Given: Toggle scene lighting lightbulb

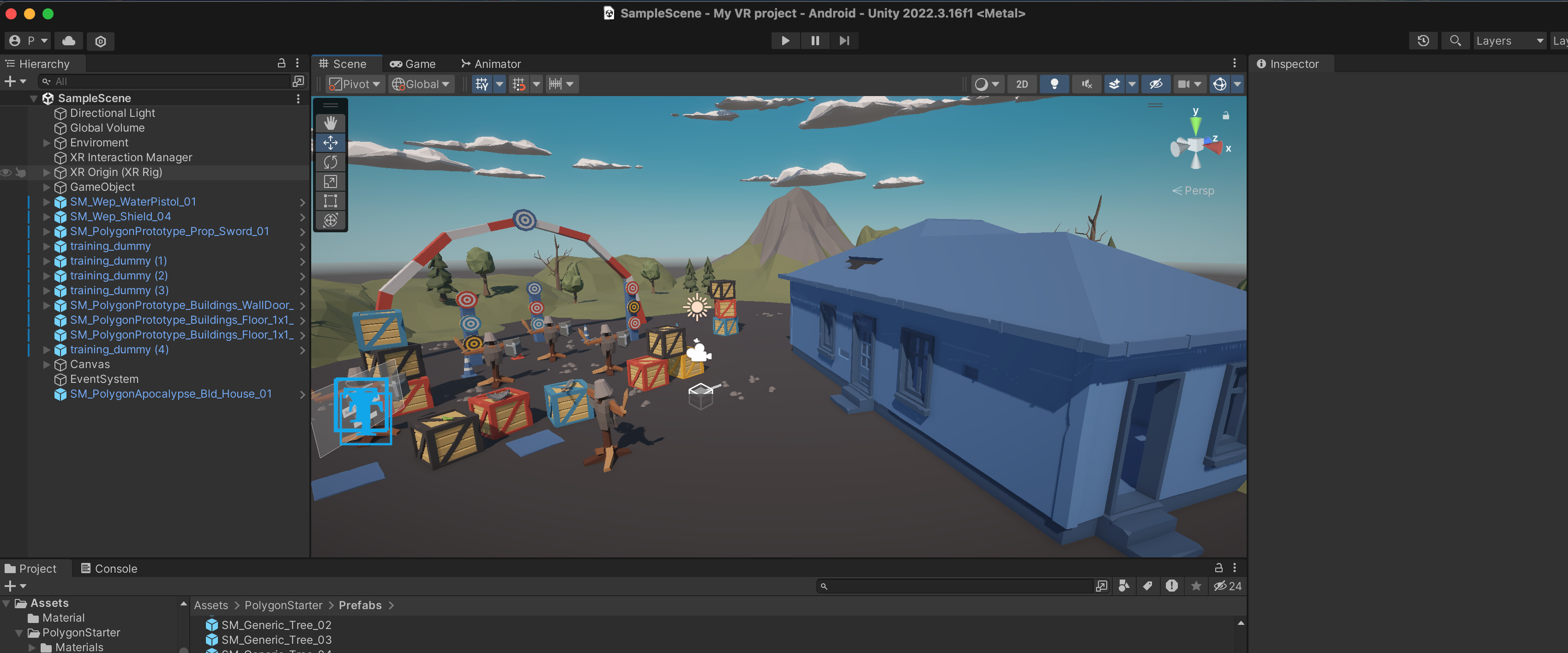Looking at the screenshot, I should 1054,84.
